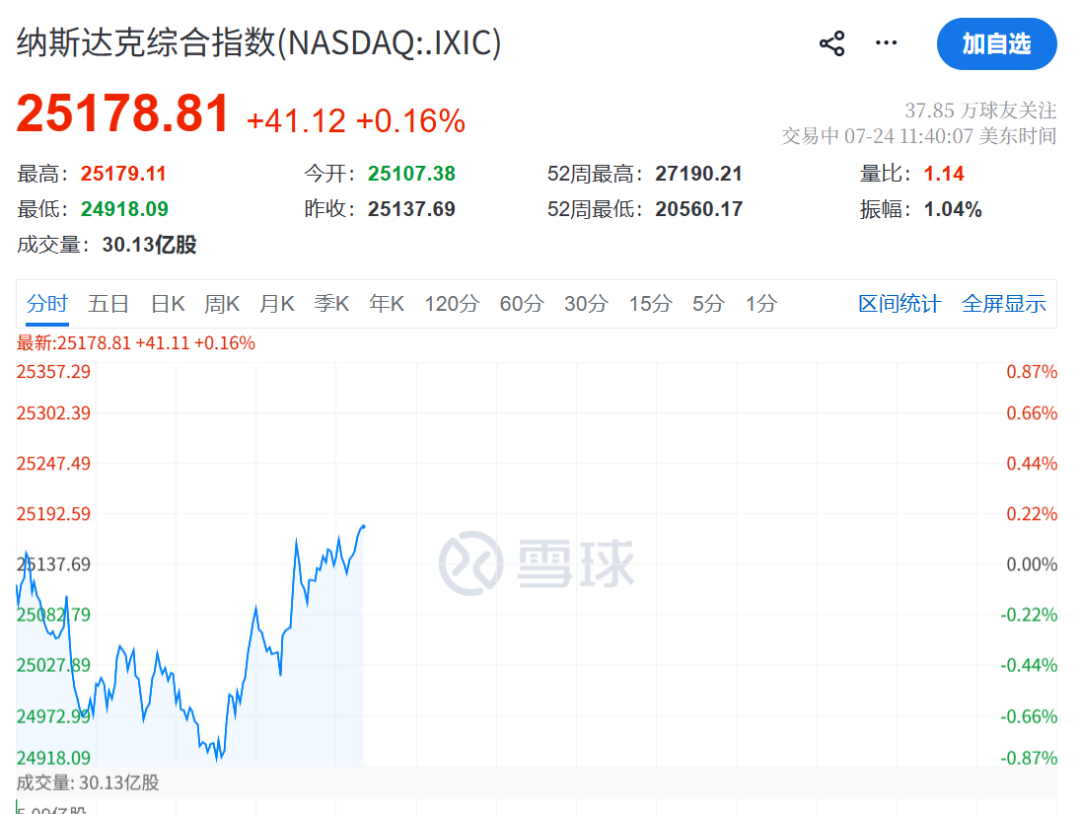The height and width of the screenshot is (814, 1080).
Task: Click 全屏显示 fullscreen link
Action: [1004, 303]
